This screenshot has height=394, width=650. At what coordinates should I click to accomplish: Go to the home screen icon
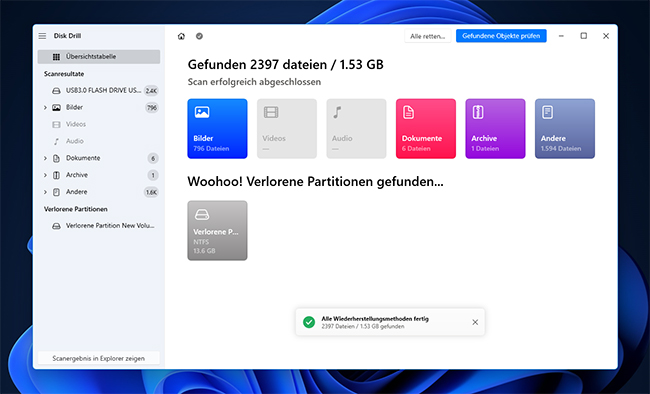(181, 36)
